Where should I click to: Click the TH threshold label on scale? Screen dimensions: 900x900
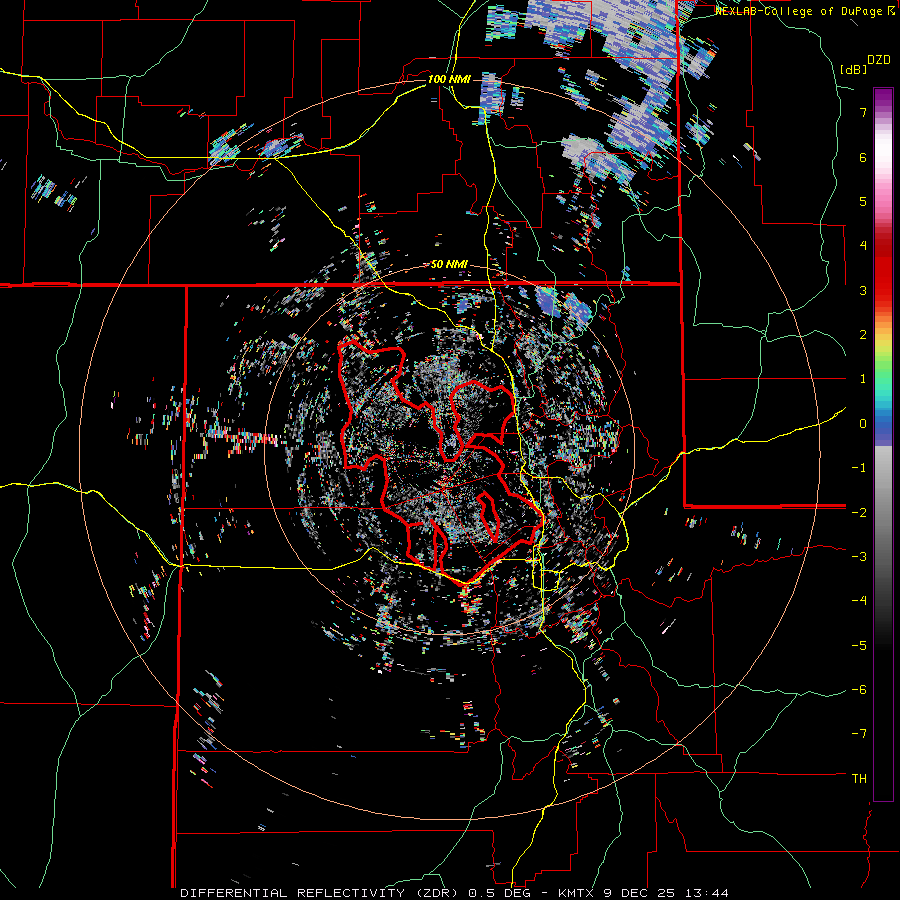[859, 779]
